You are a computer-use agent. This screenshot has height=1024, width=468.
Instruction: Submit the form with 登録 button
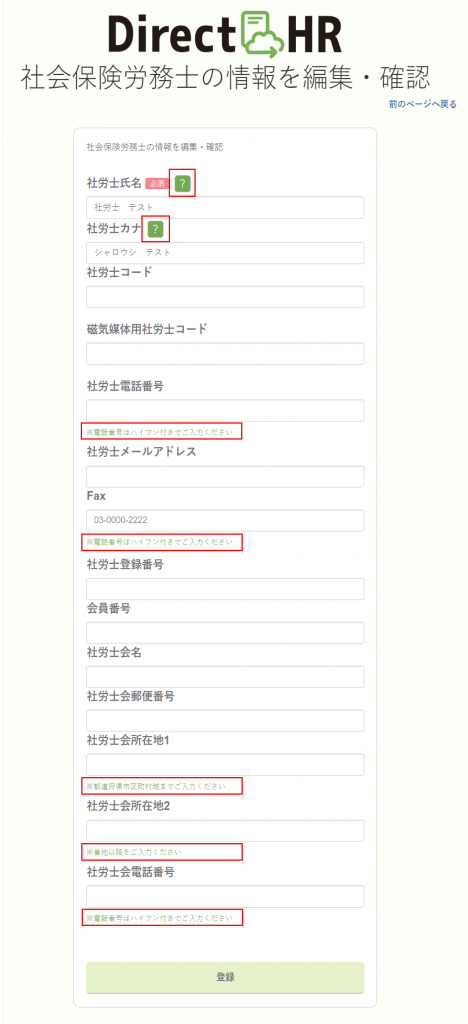click(x=225, y=978)
